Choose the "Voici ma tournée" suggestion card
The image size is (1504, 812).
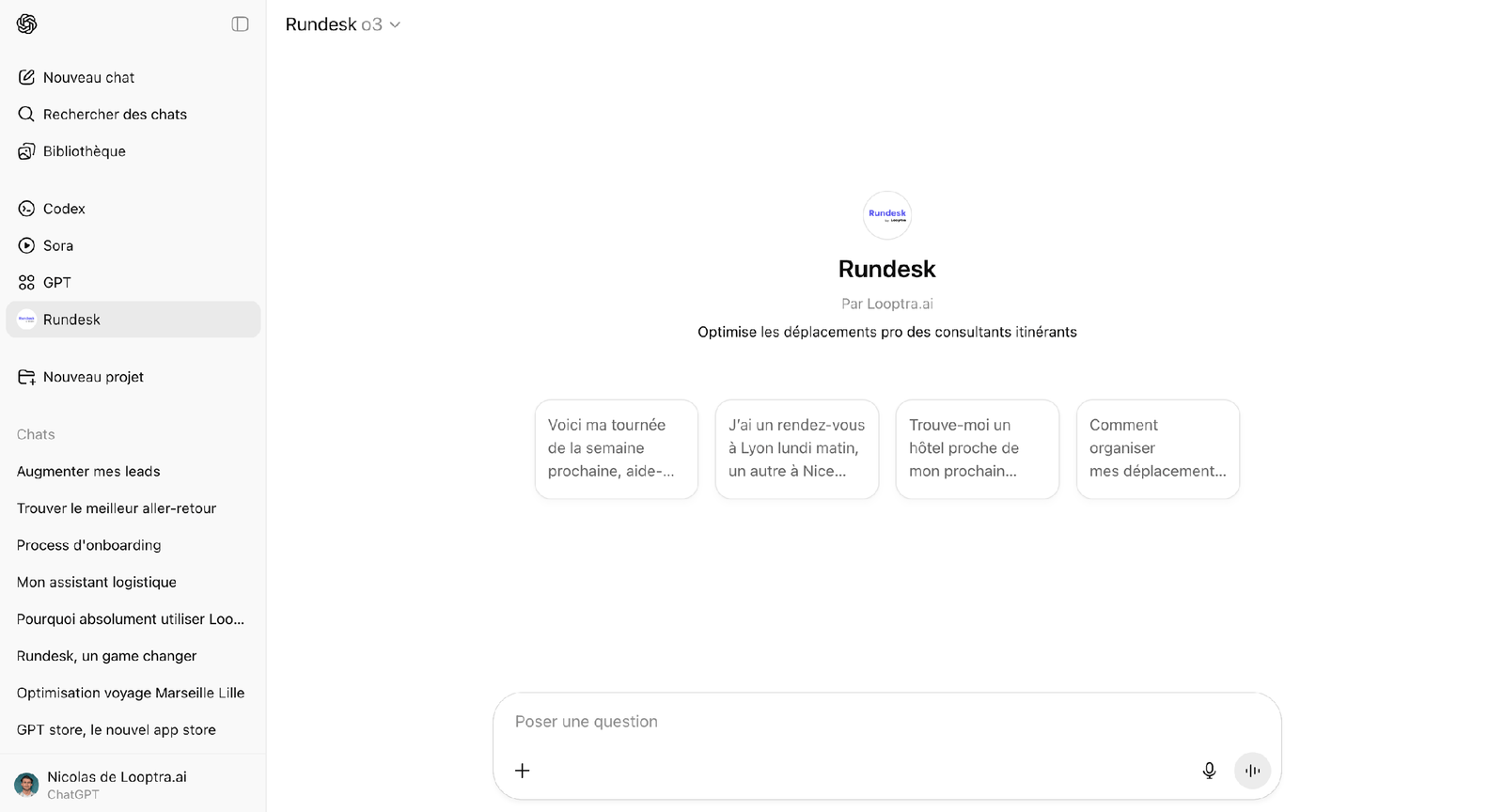click(x=616, y=448)
